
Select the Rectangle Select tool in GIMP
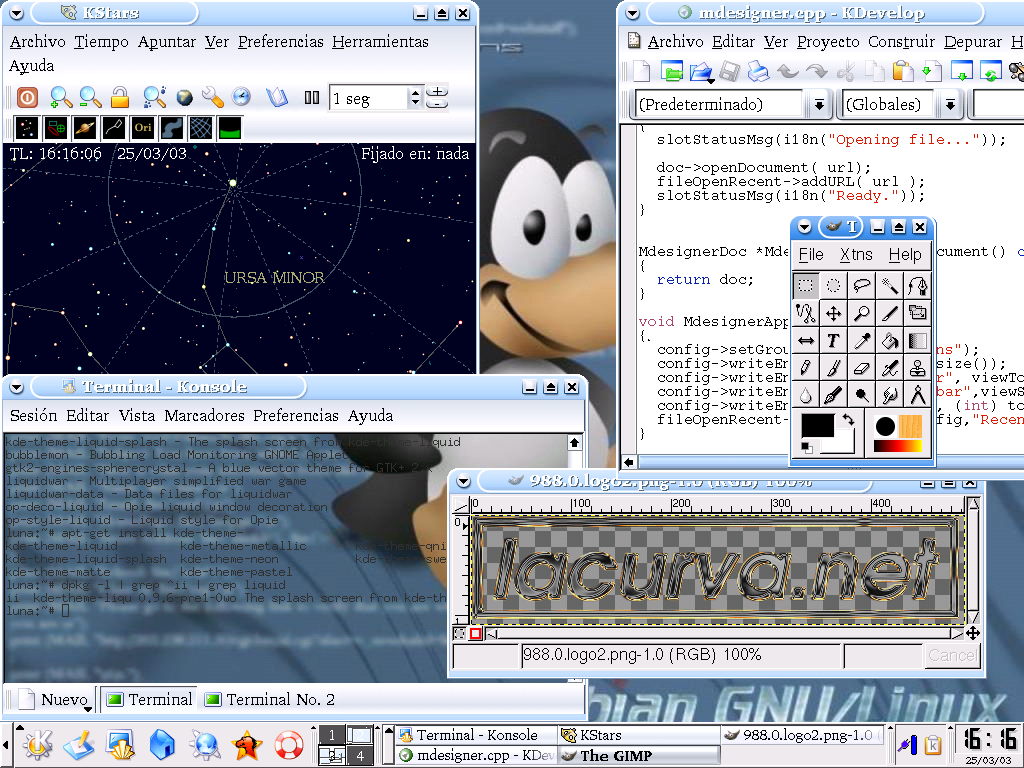tap(806, 285)
